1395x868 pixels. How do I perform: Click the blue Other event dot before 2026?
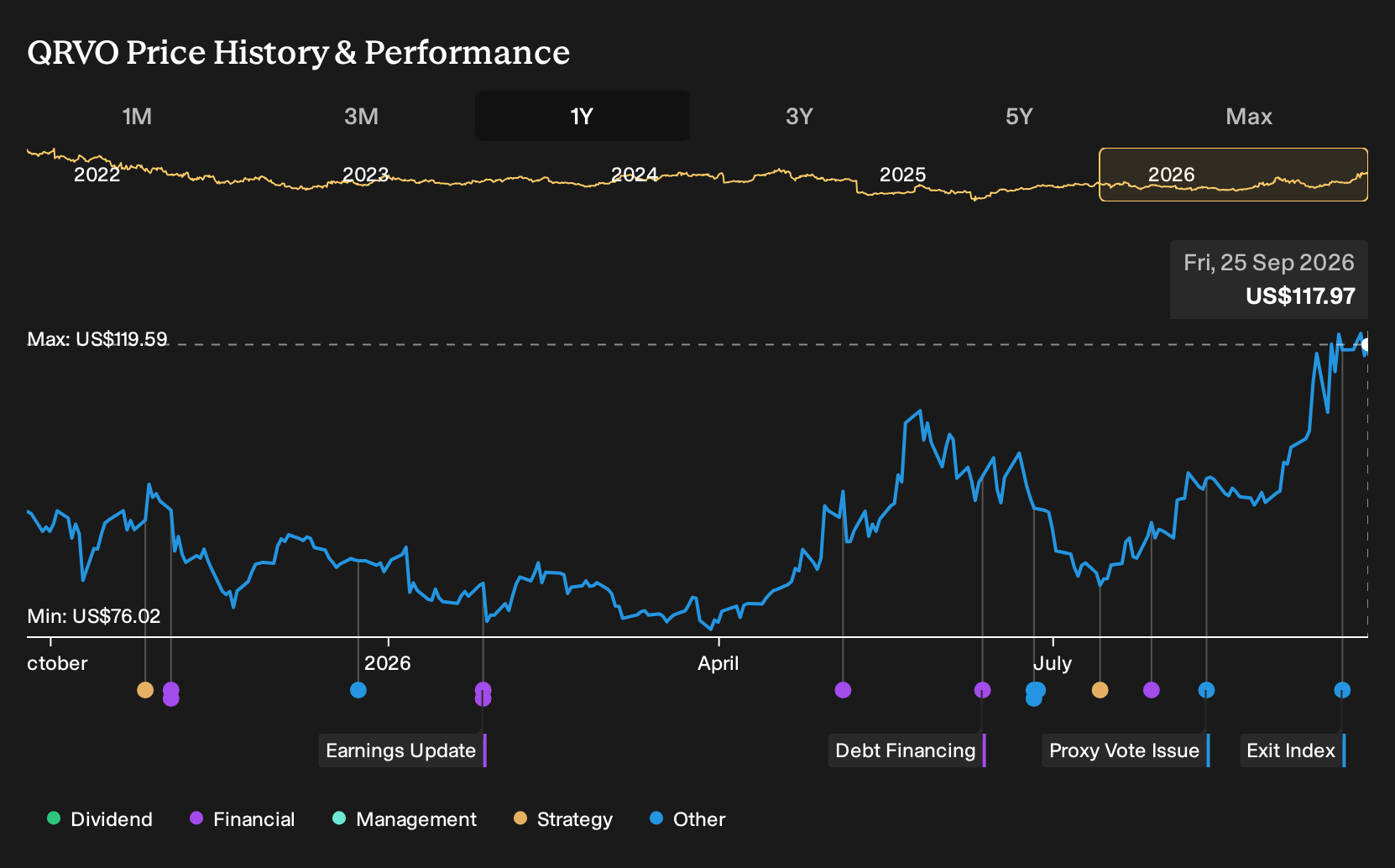(358, 690)
